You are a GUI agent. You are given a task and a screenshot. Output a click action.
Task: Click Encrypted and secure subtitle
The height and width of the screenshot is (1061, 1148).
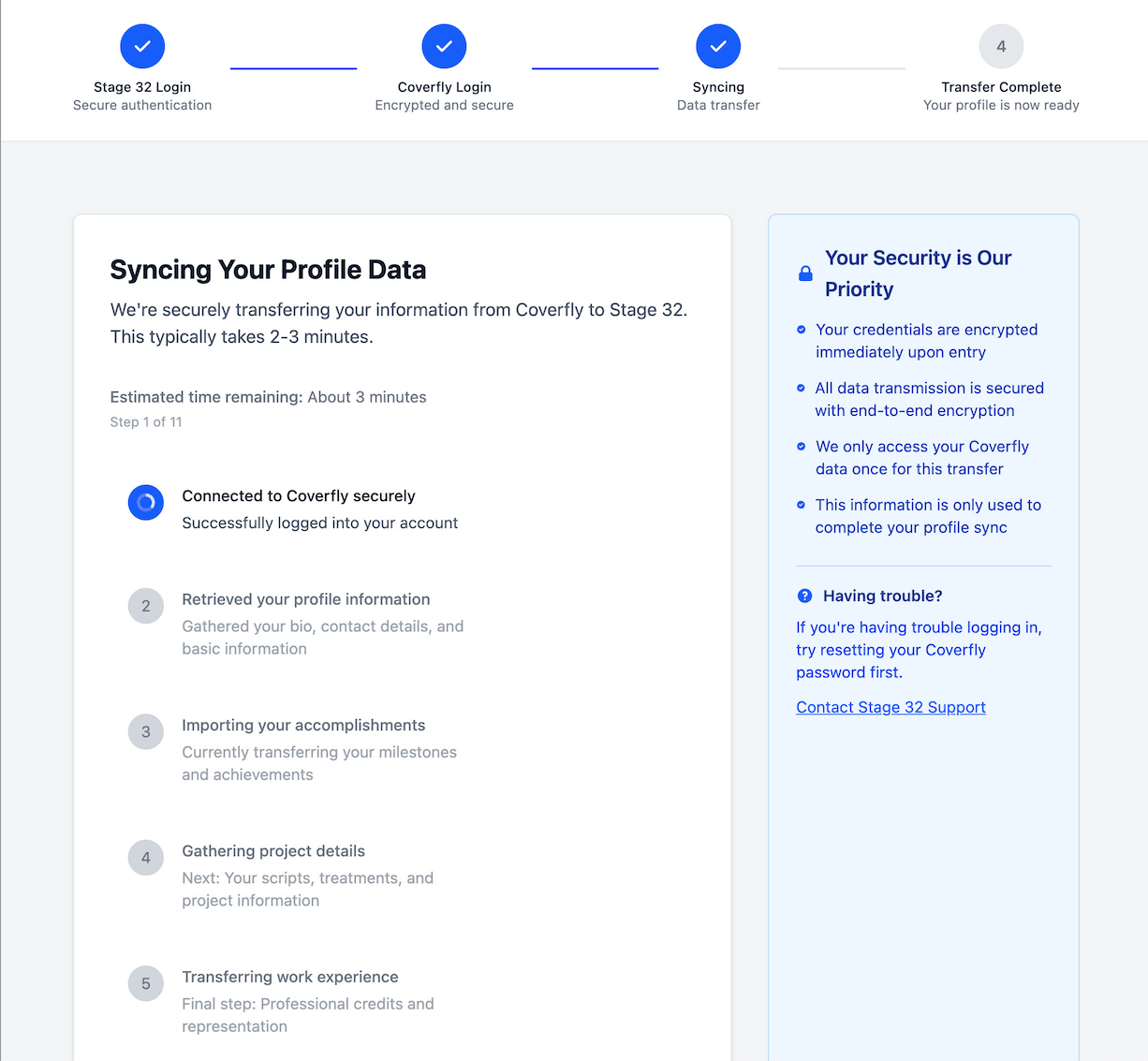coord(444,105)
